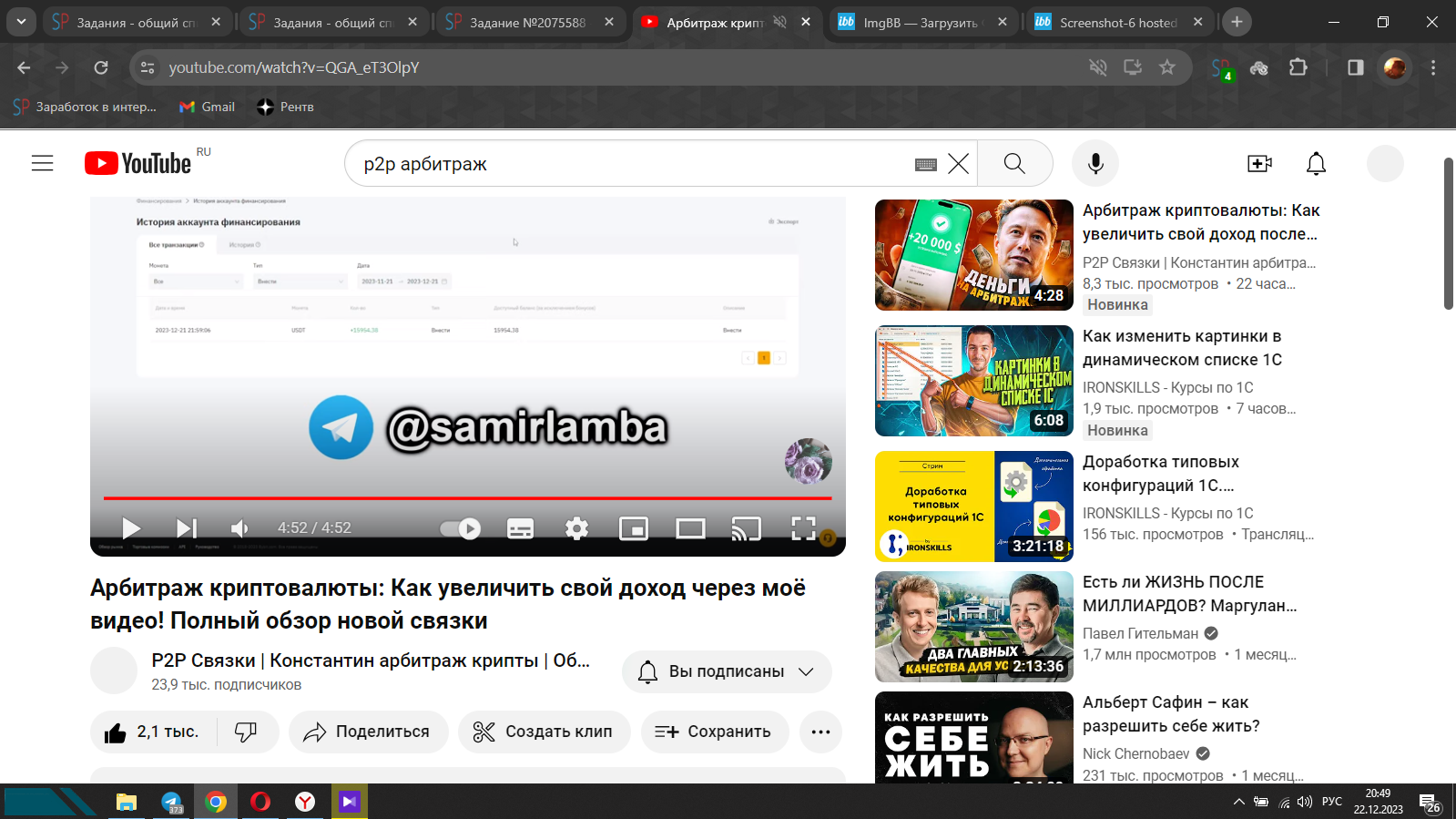
Task: Enter full screen mode
Action: 803,528
